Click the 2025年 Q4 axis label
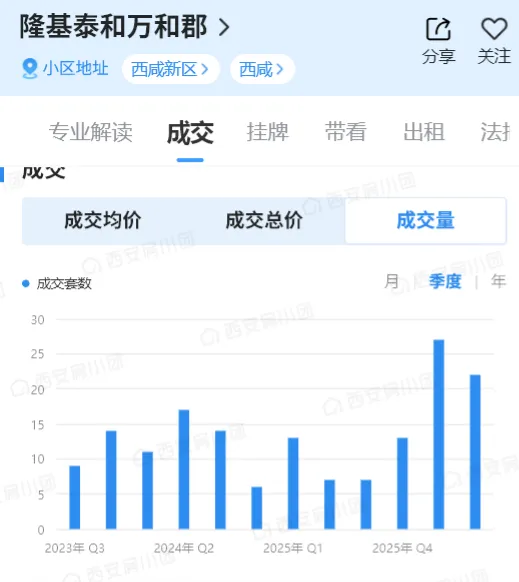The image size is (519, 582). (402, 548)
